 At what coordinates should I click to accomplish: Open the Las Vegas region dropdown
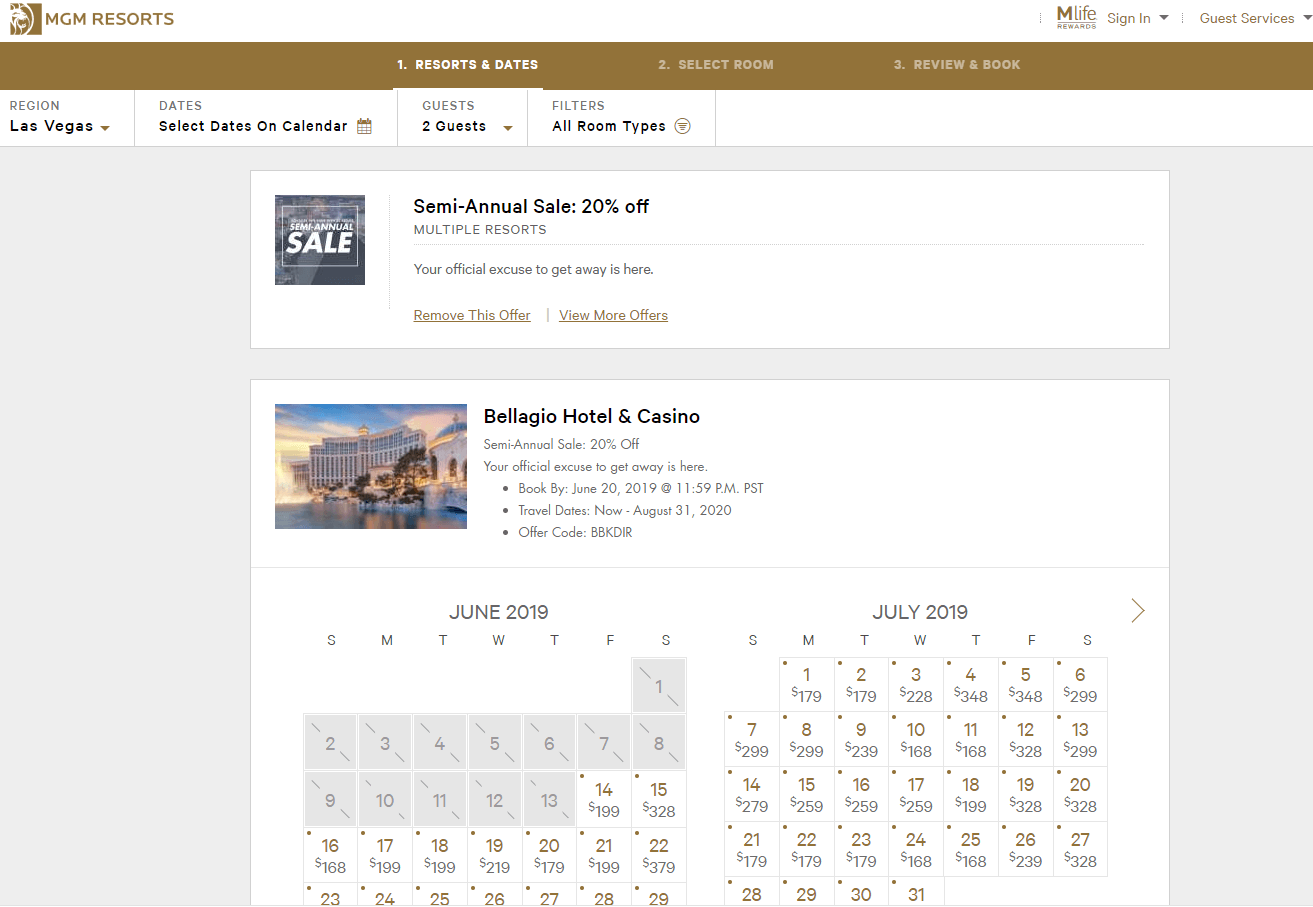tap(60, 126)
